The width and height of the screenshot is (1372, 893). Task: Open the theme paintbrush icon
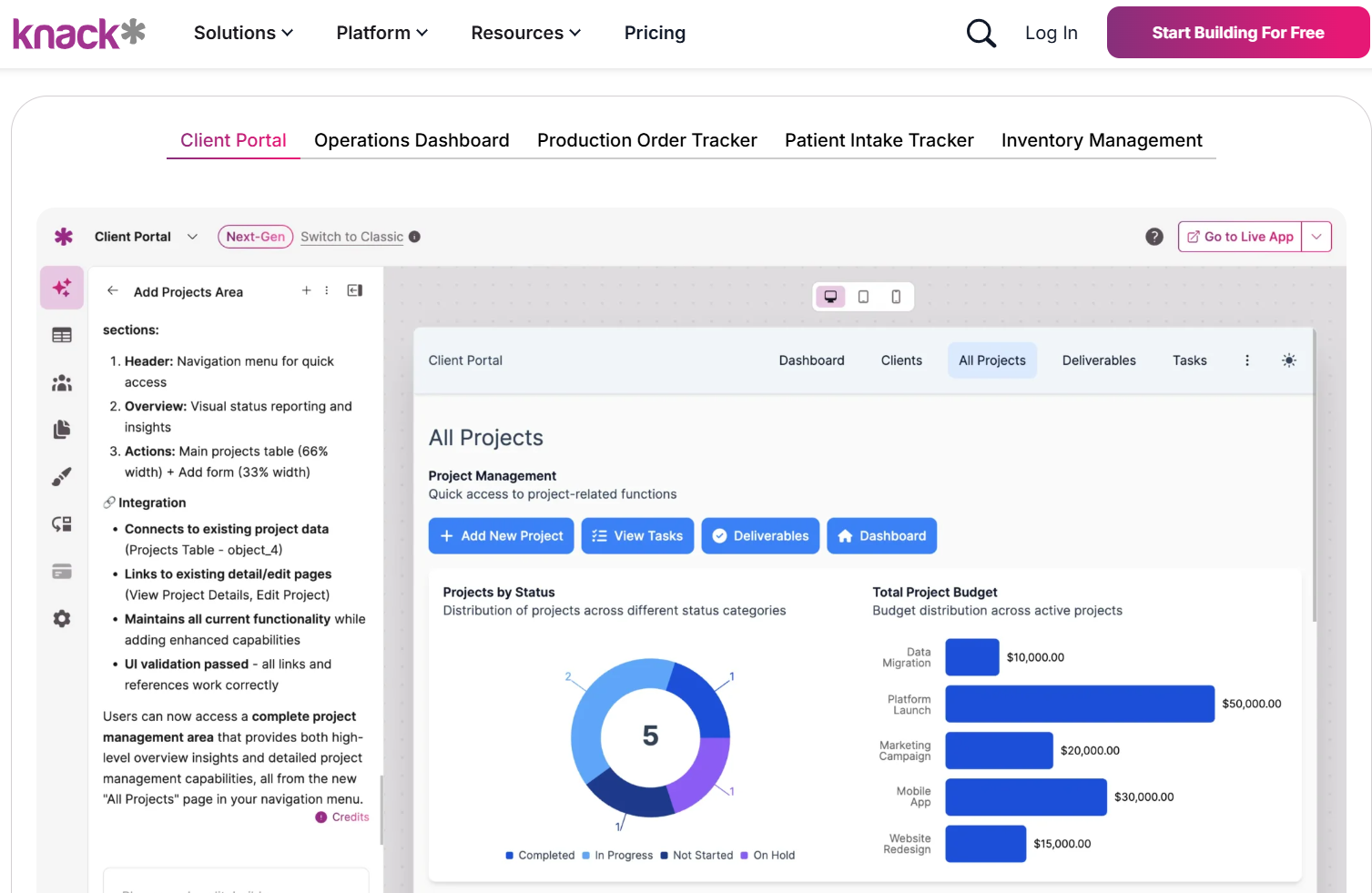tap(62, 477)
